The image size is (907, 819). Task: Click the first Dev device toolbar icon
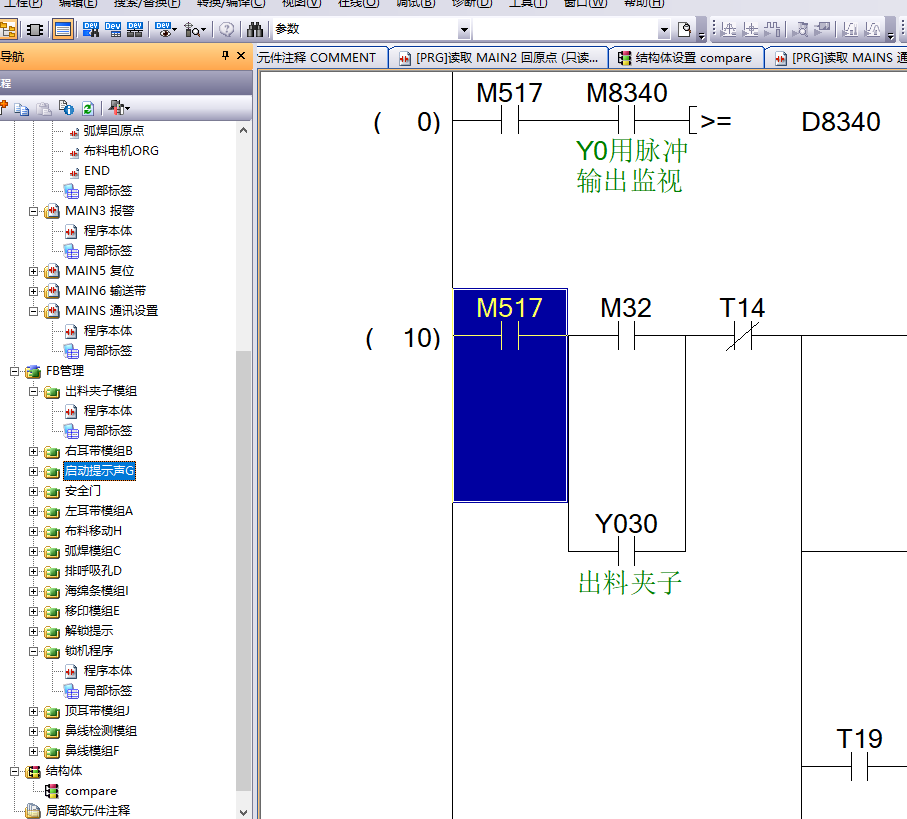[x=90, y=29]
